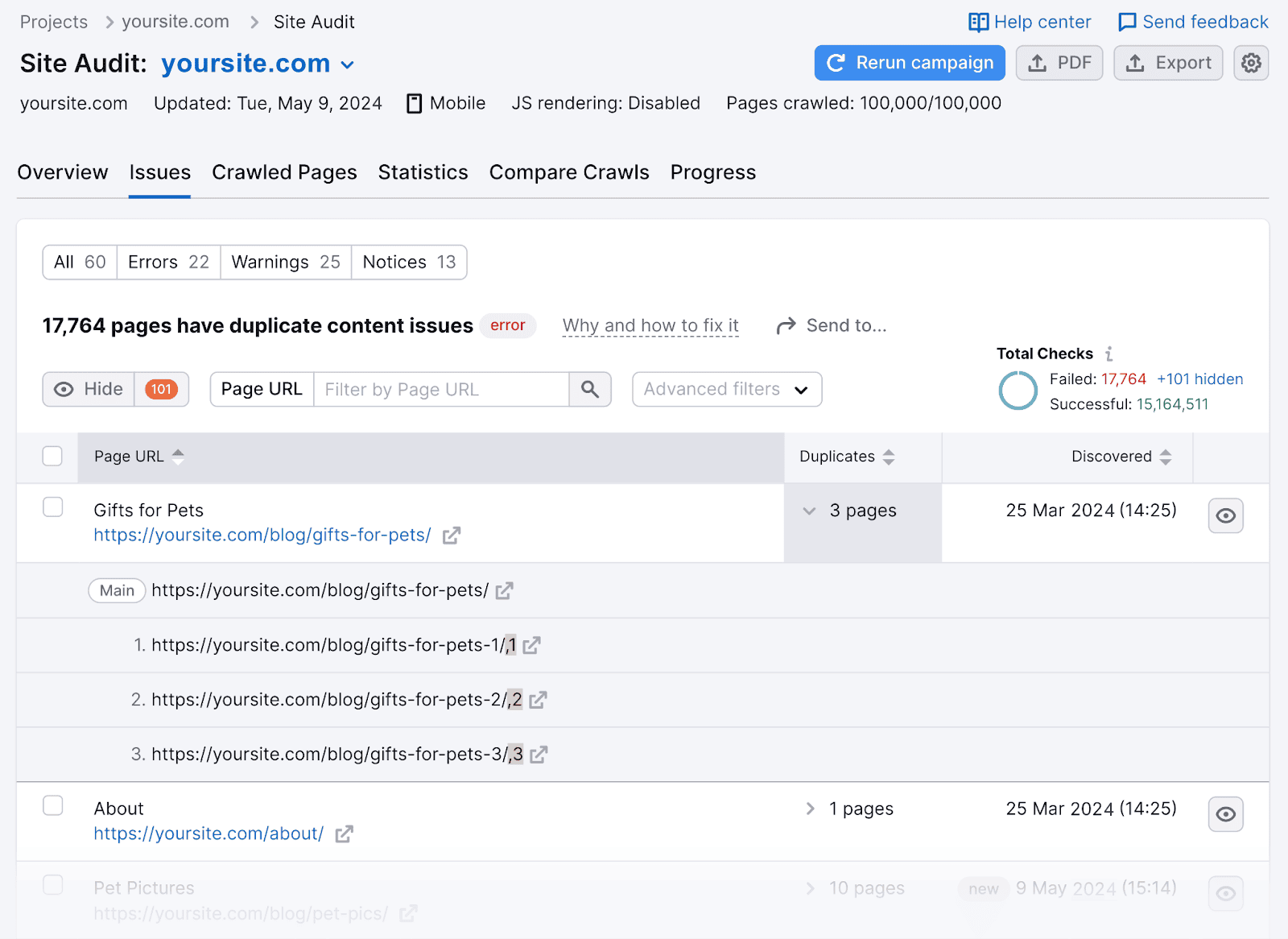This screenshot has height=939, width=1288.
Task: Export the audit as PDF
Action: tap(1059, 63)
